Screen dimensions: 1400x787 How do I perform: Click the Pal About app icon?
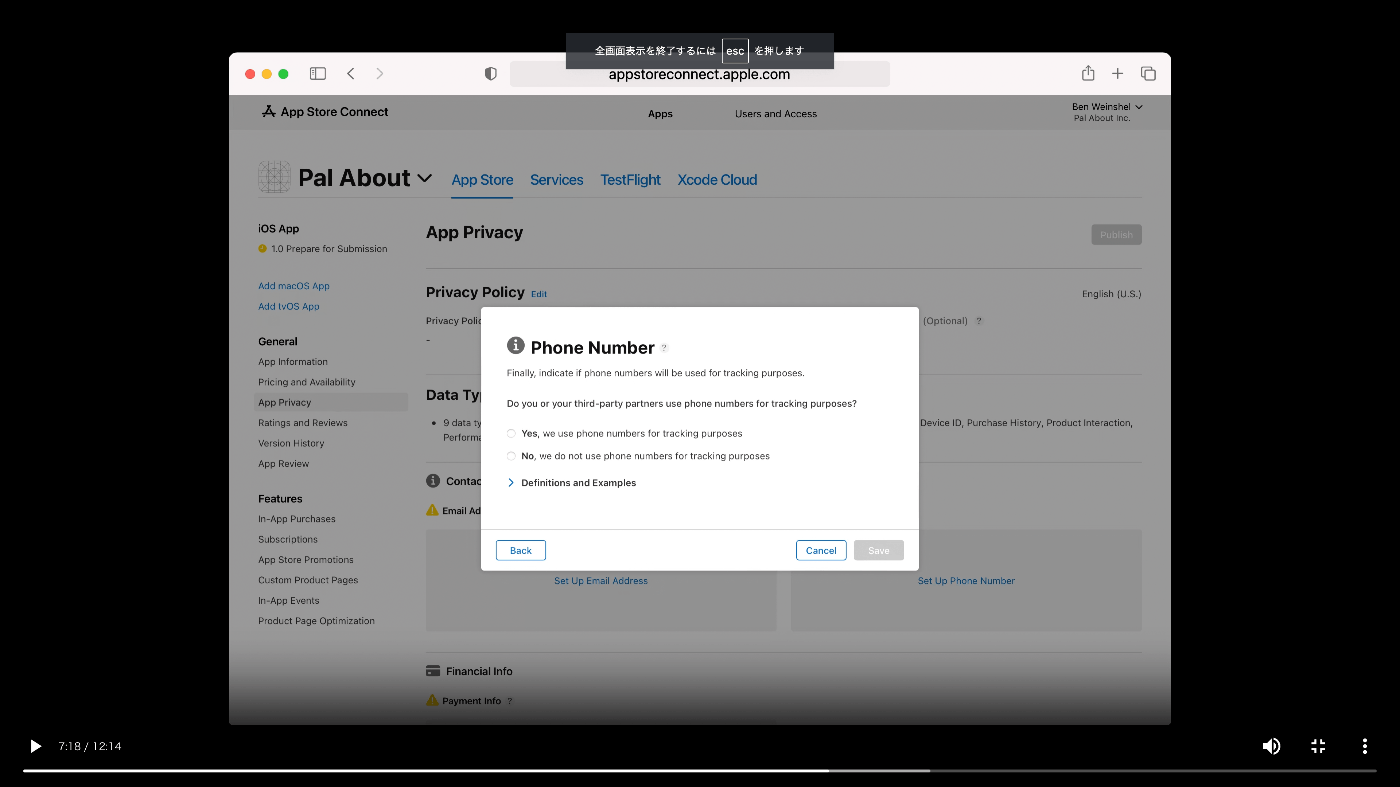[x=274, y=177]
